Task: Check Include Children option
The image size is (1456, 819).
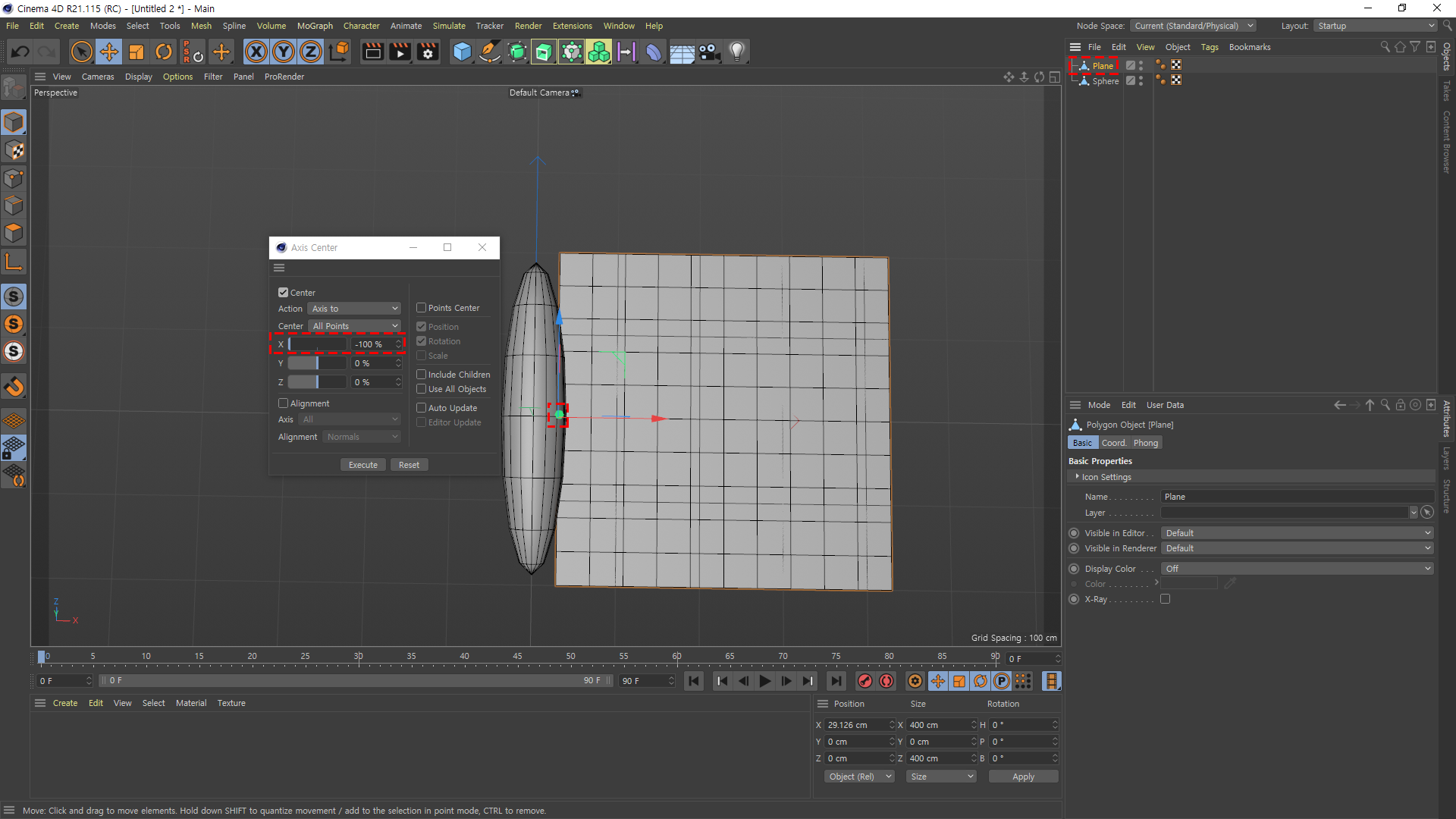Action: click(x=422, y=375)
